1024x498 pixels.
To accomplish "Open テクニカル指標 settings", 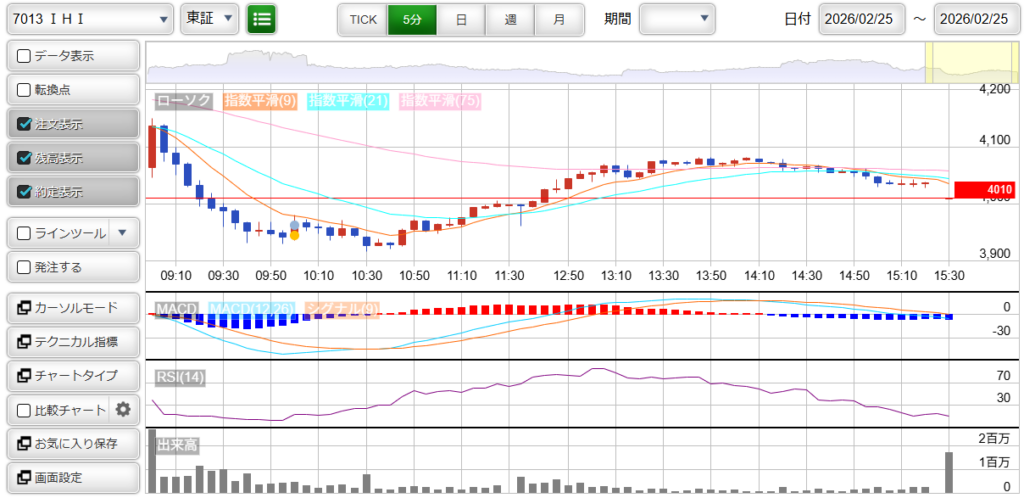I will coord(72,341).
